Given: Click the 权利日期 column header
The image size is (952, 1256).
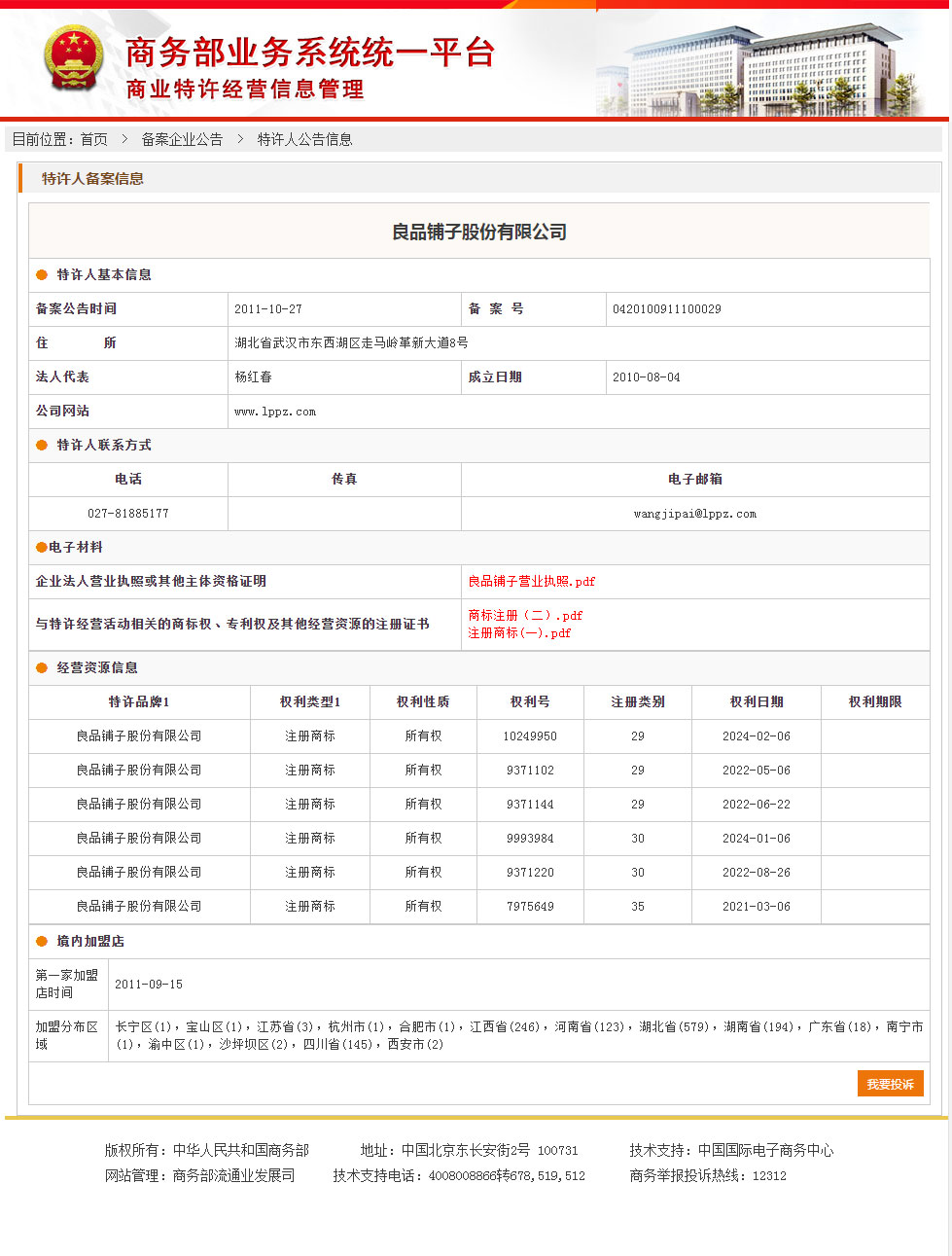Looking at the screenshot, I should click(757, 702).
